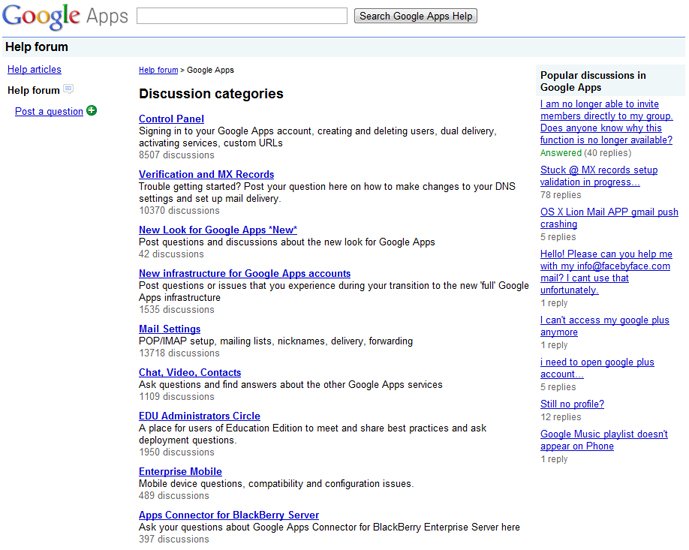The height and width of the screenshot is (550, 689).
Task: Open the Chat, Video, Contacts category
Action: pyautogui.click(x=190, y=373)
